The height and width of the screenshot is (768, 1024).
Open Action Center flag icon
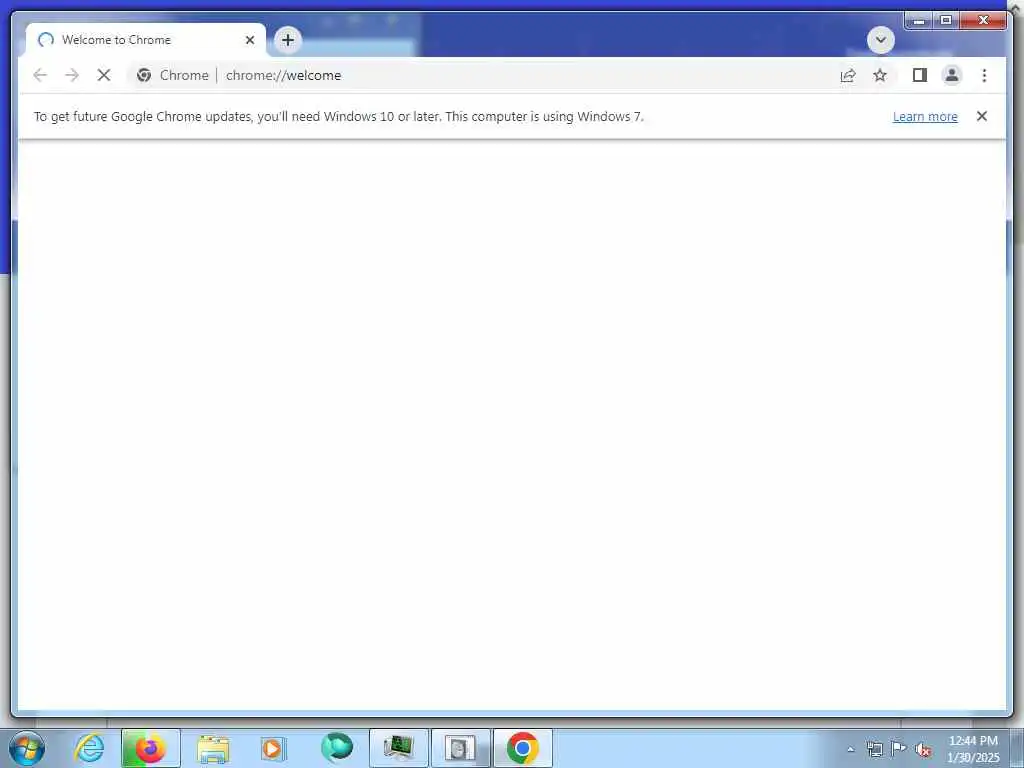pyautogui.click(x=899, y=748)
